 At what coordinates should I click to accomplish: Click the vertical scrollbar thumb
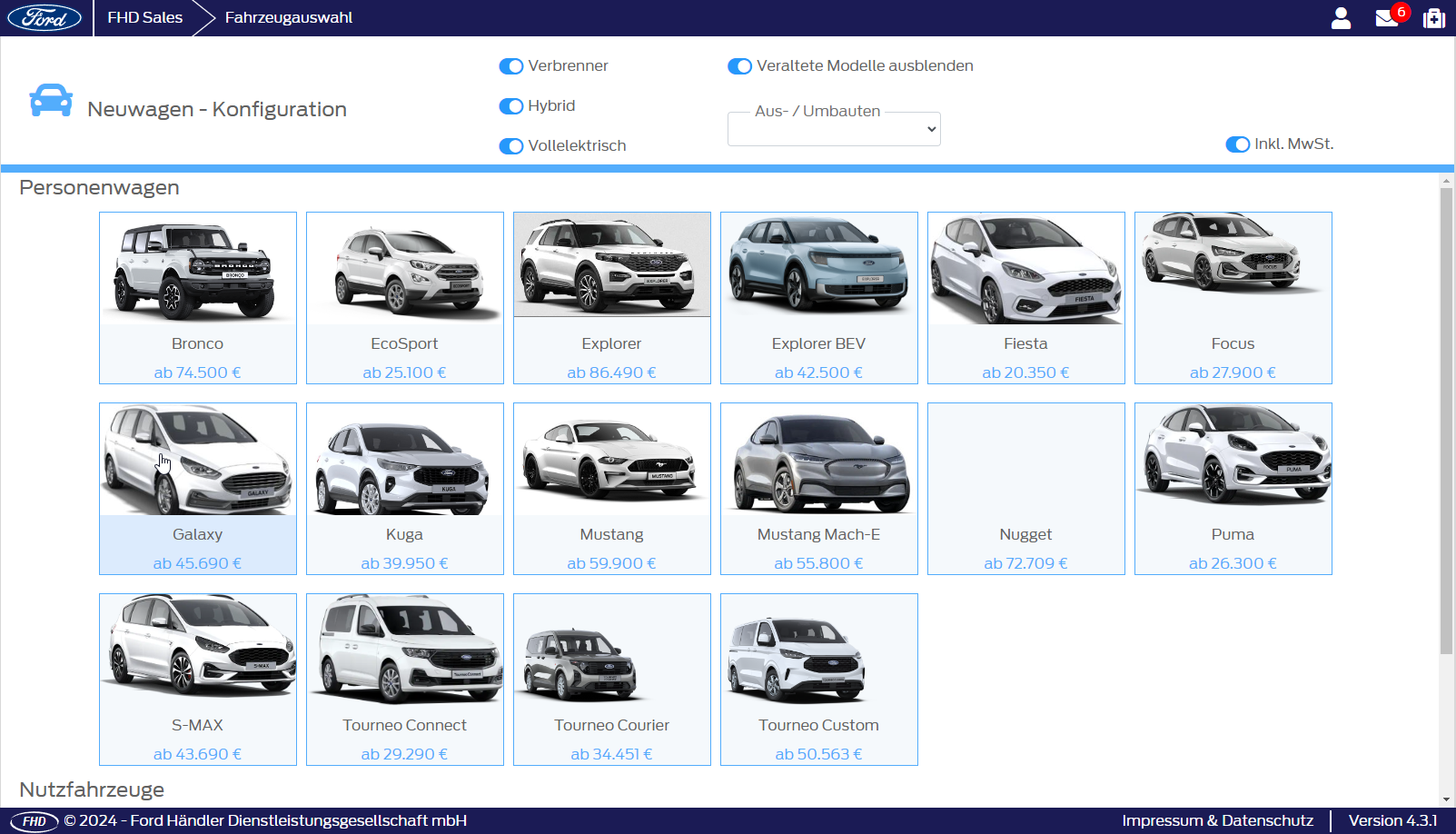click(1446, 420)
